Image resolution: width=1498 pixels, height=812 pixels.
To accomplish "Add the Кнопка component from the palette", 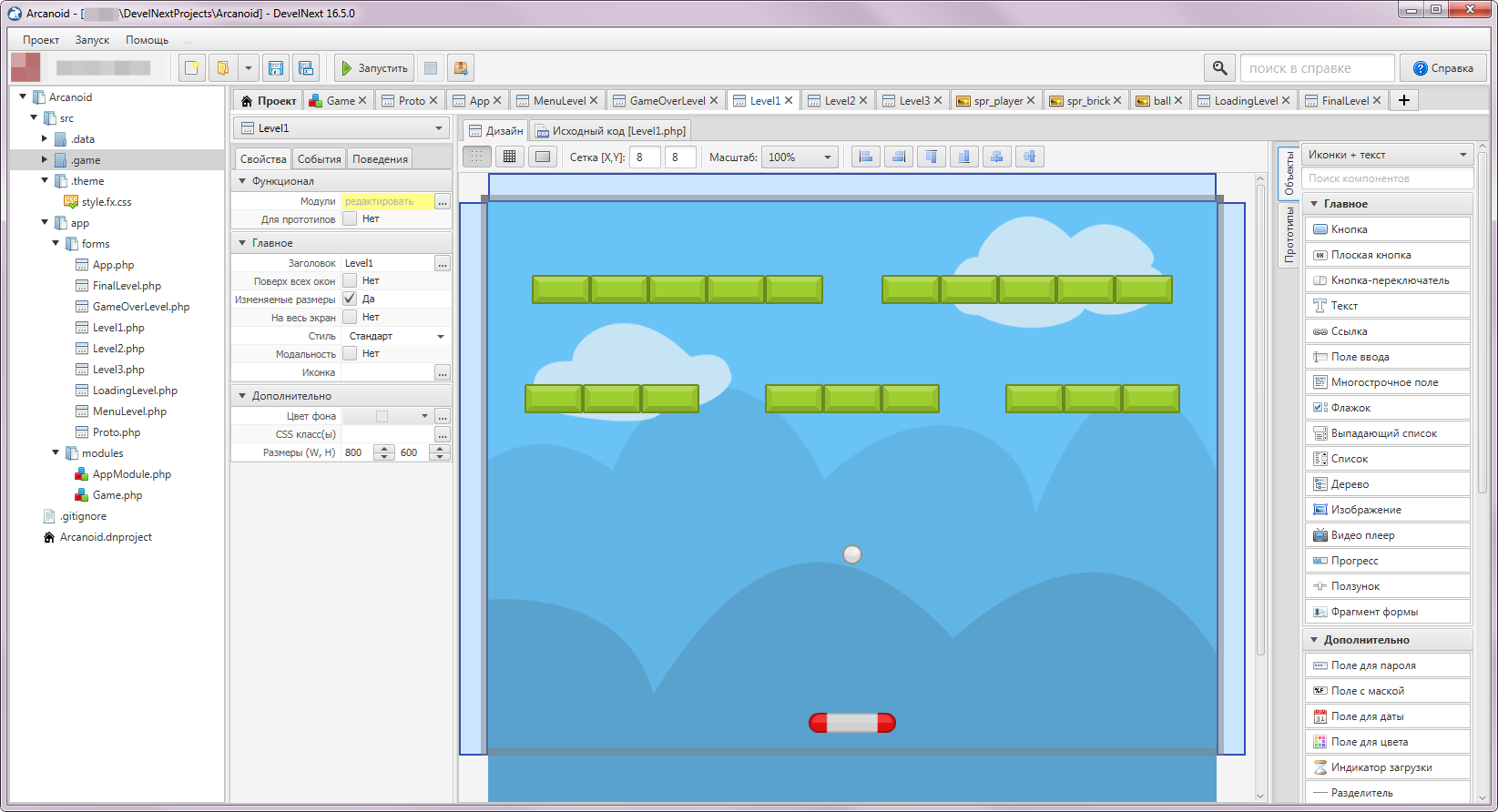I will [1388, 229].
